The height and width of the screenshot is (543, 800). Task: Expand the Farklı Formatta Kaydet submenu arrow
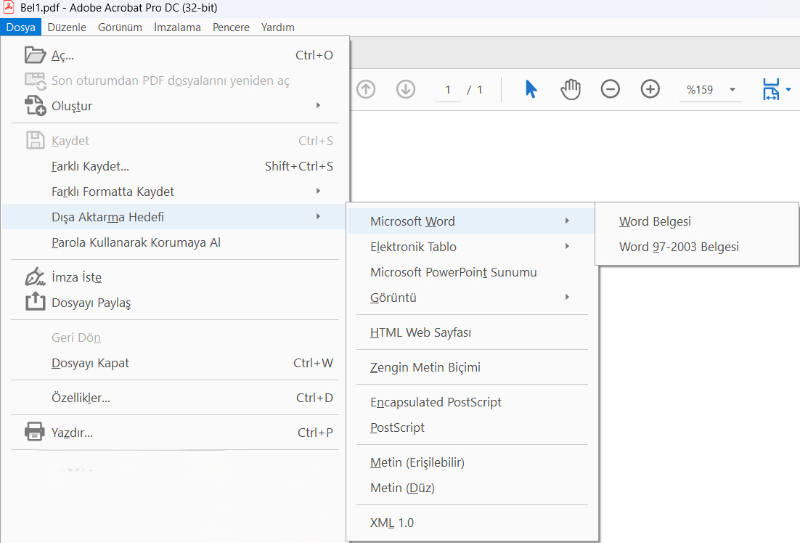pos(318,191)
